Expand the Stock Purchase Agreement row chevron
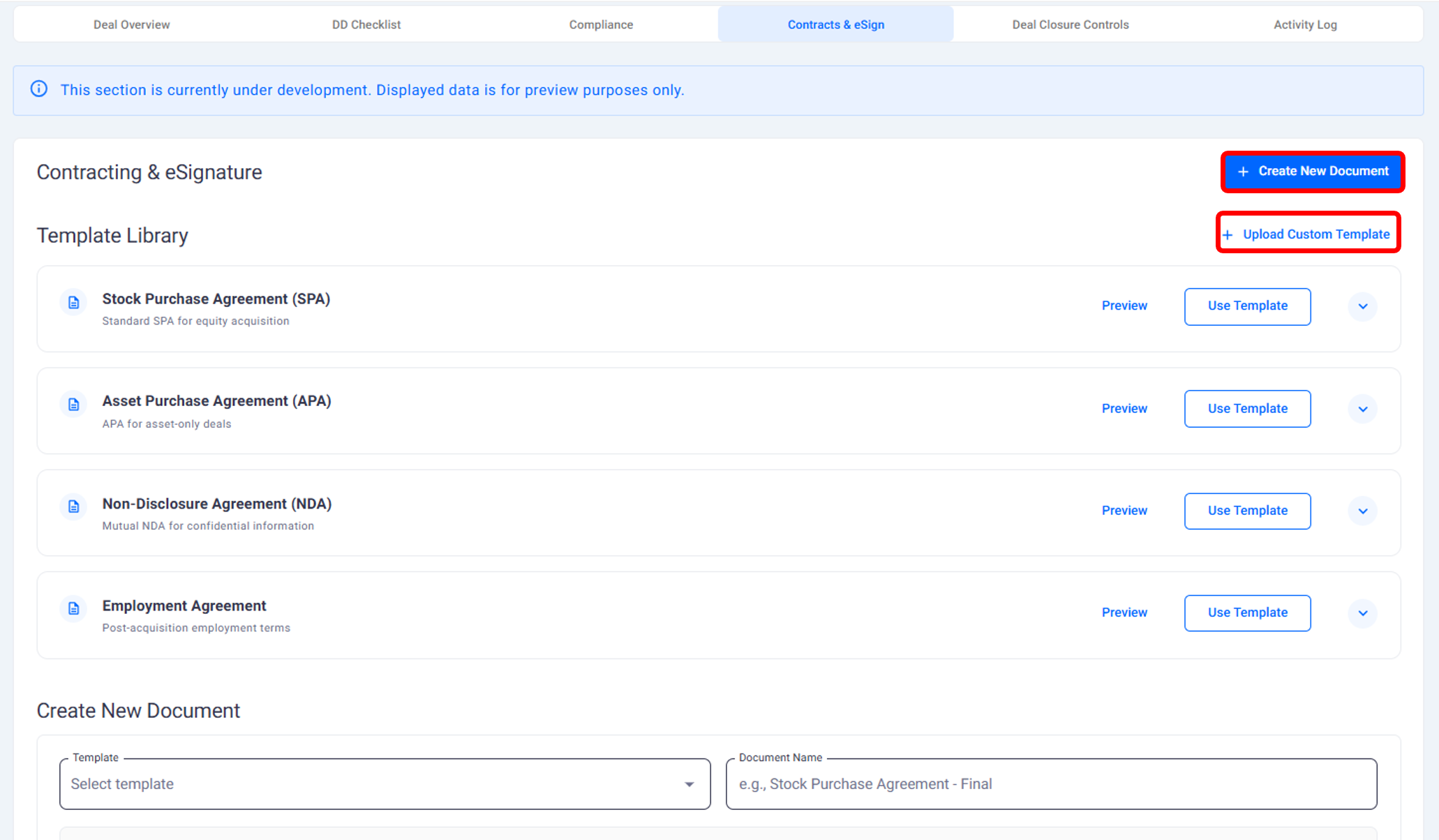This screenshot has width=1439, height=840. [1362, 306]
